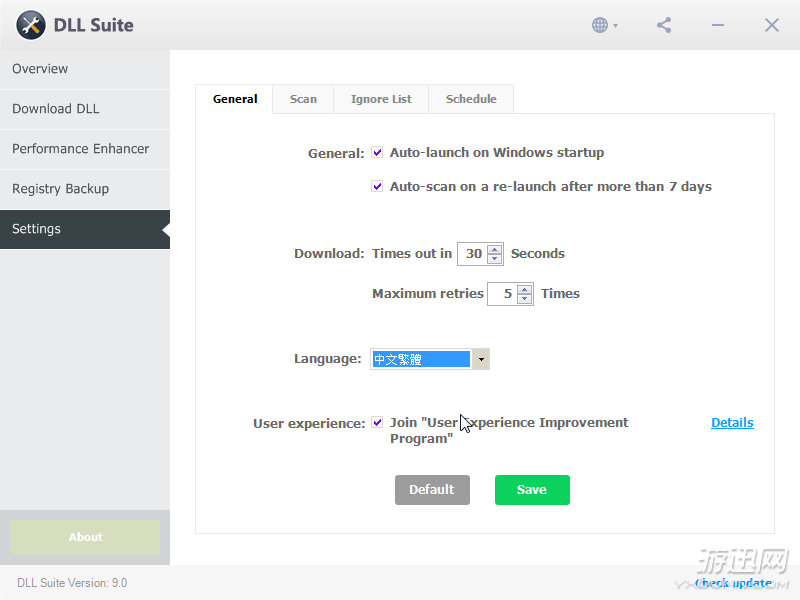The image size is (800, 600).
Task: Open the Overview section
Action: point(85,69)
